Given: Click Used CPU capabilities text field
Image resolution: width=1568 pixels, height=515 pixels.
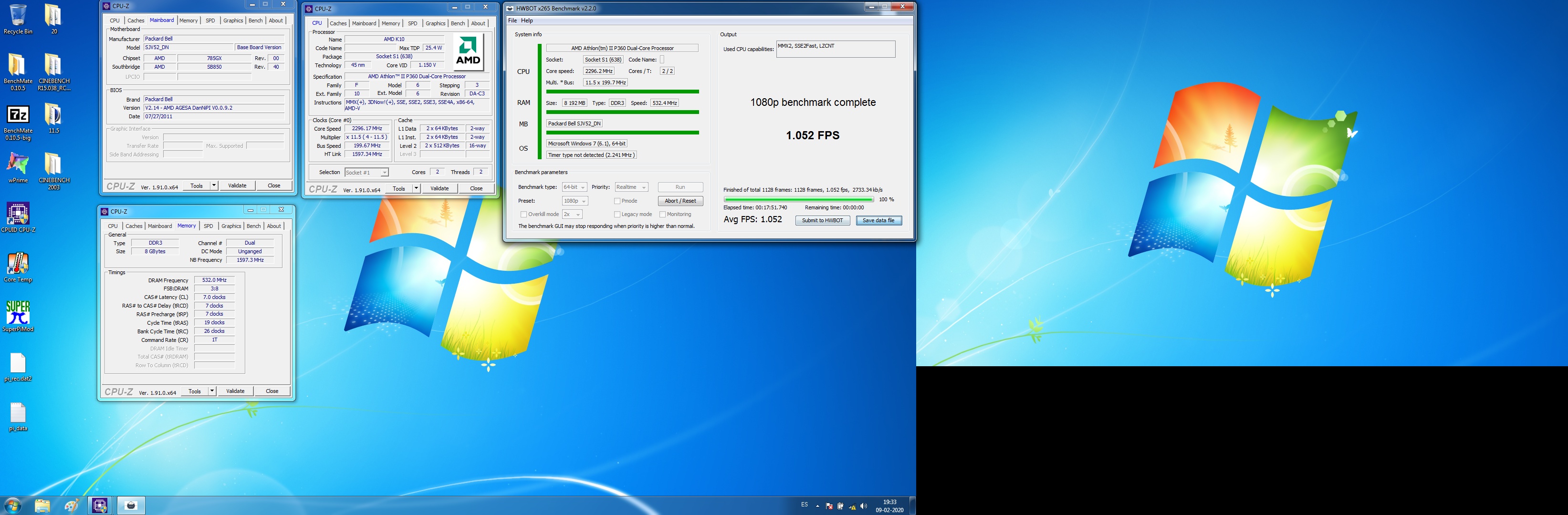Looking at the screenshot, I should click(x=836, y=49).
